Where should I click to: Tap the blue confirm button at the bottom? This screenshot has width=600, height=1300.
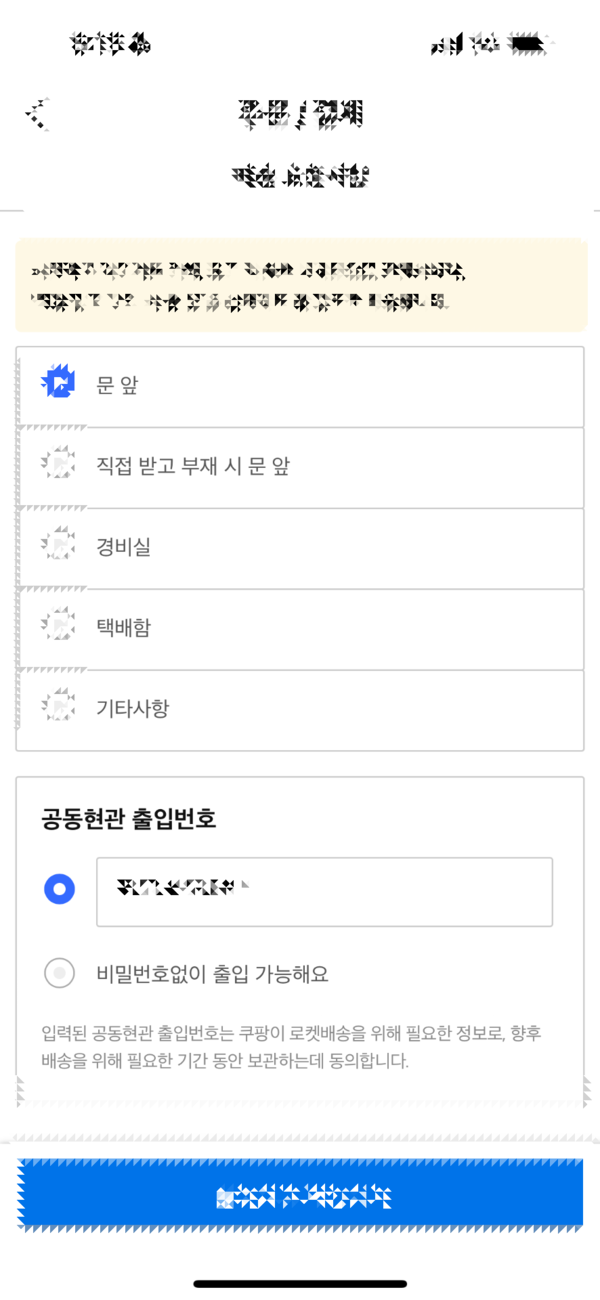point(300,1193)
